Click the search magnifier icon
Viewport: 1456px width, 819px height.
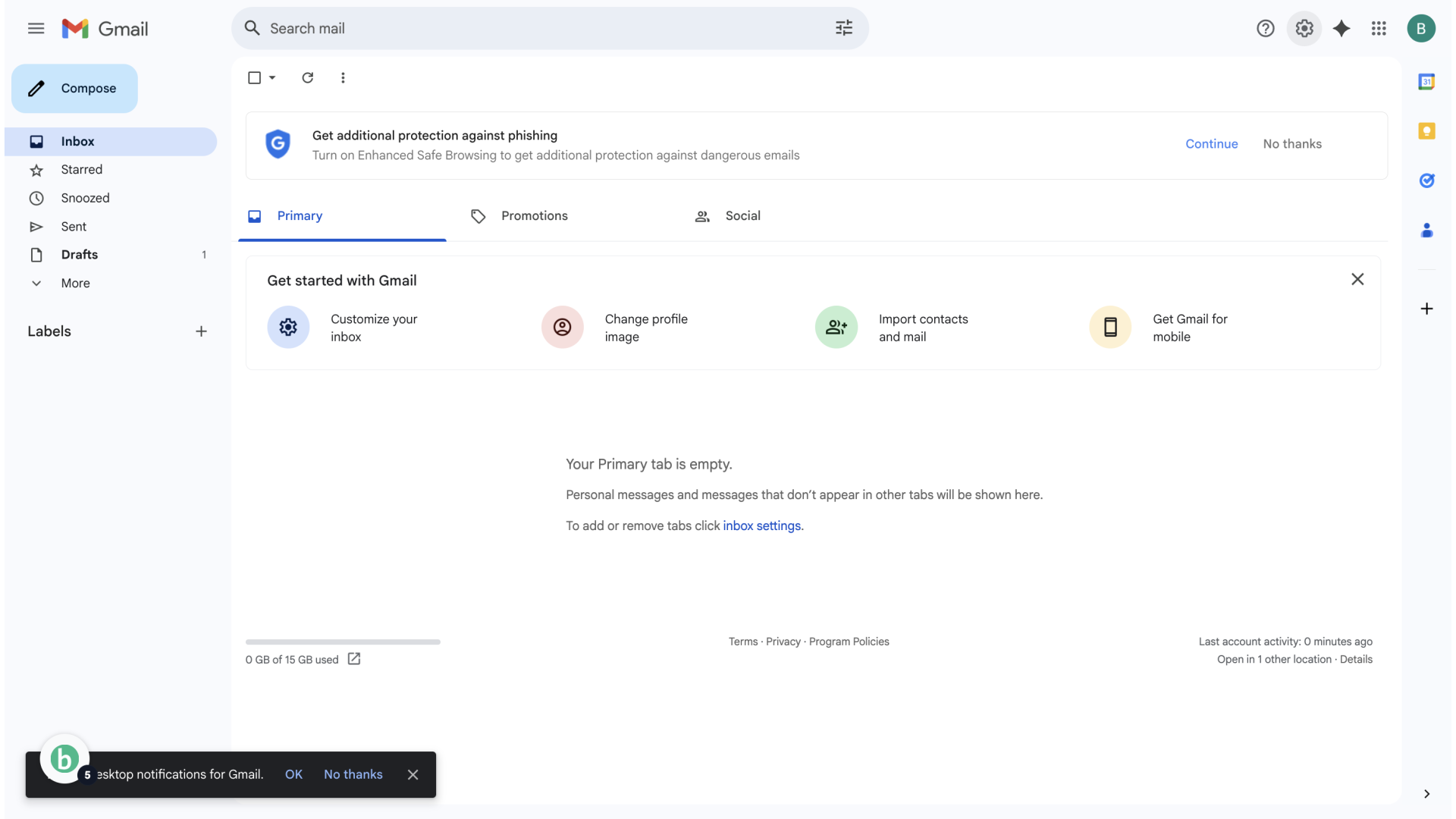coord(253,28)
